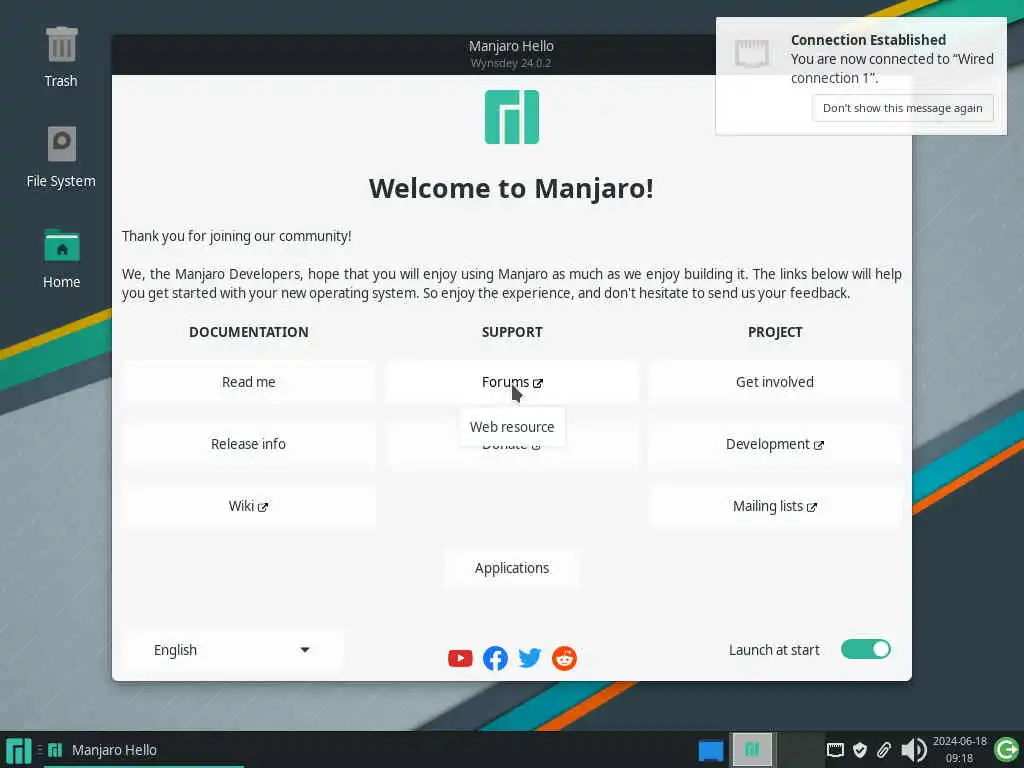Open Manjaro YouTube channel icon

click(460, 658)
